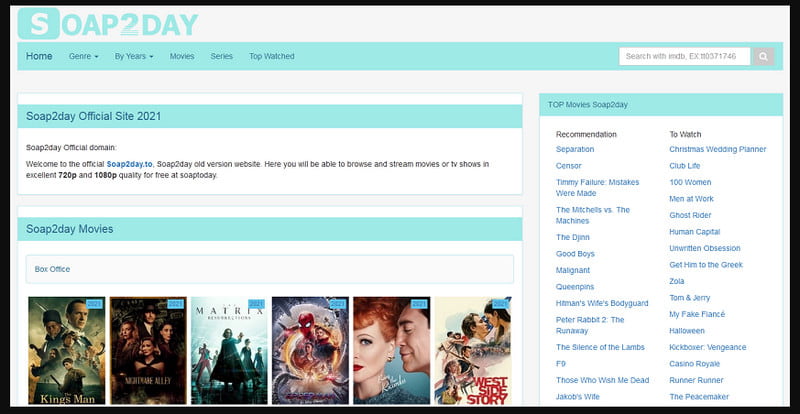
Task: Click the Soap2day logo
Action: point(108,24)
